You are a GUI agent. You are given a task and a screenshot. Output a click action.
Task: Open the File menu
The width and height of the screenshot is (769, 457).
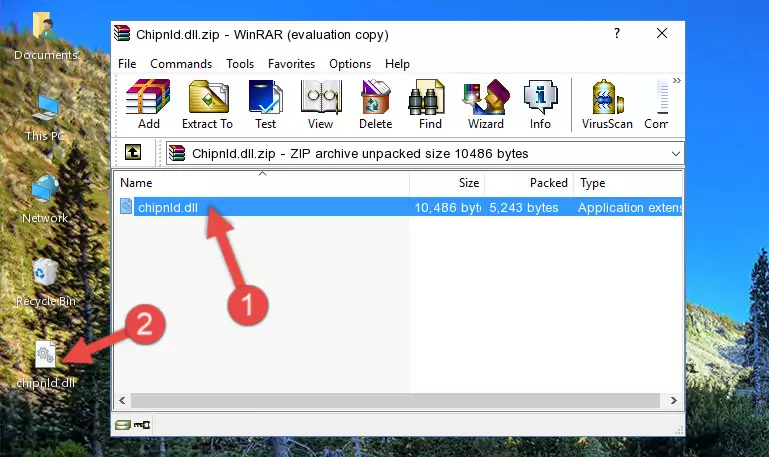click(127, 64)
